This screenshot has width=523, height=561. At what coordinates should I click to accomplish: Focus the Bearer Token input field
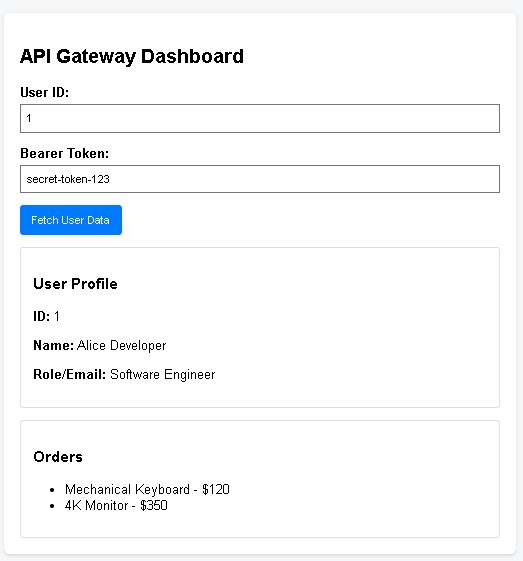coord(260,179)
